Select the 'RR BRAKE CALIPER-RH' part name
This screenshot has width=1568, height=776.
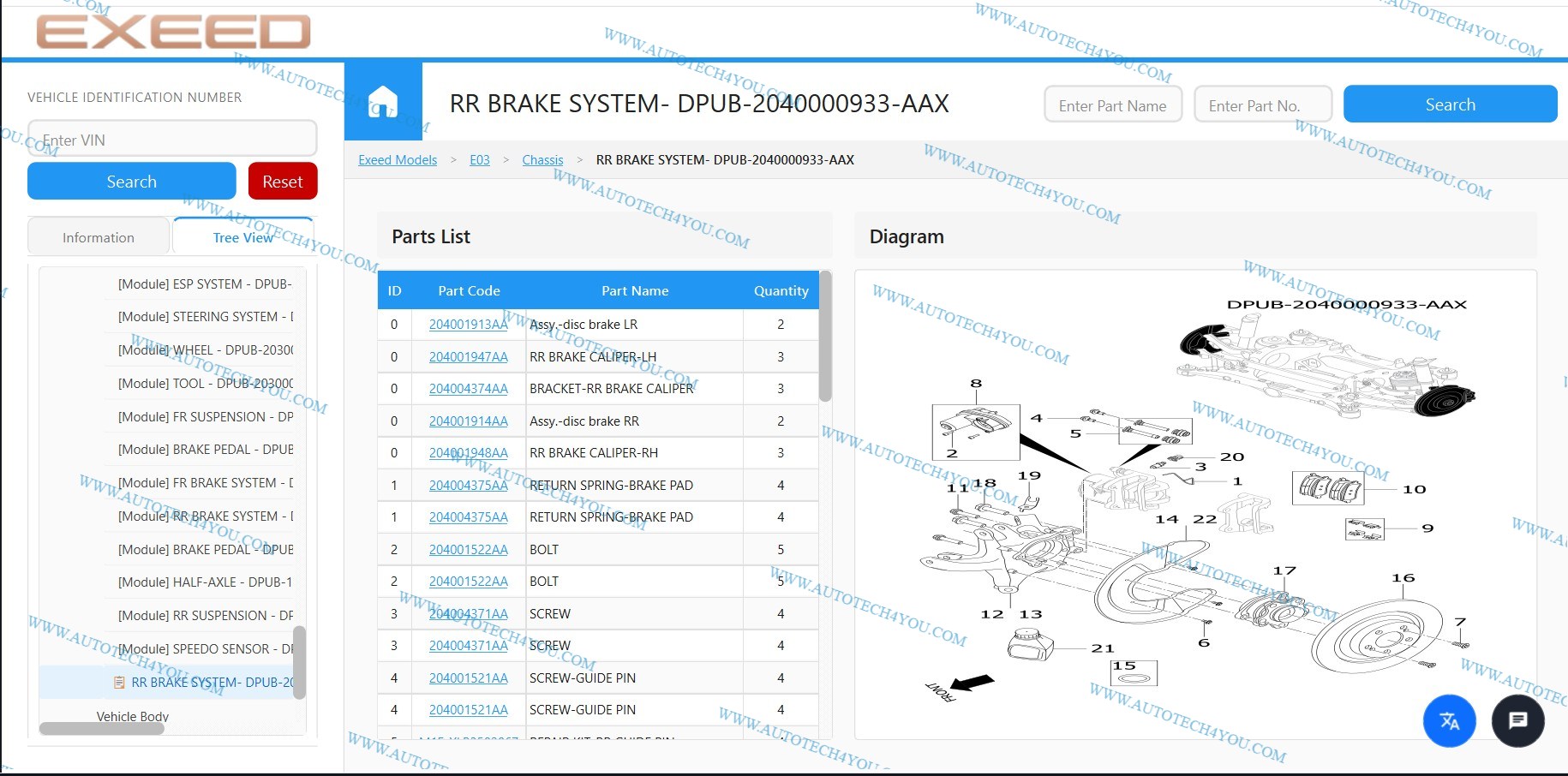594,453
